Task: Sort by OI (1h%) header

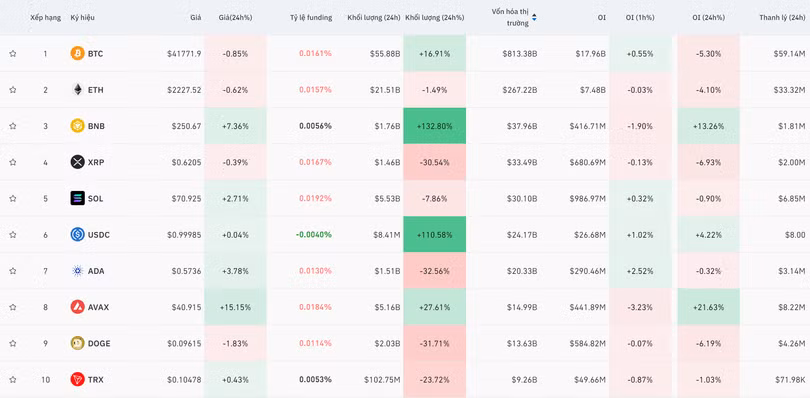Action: pos(640,18)
